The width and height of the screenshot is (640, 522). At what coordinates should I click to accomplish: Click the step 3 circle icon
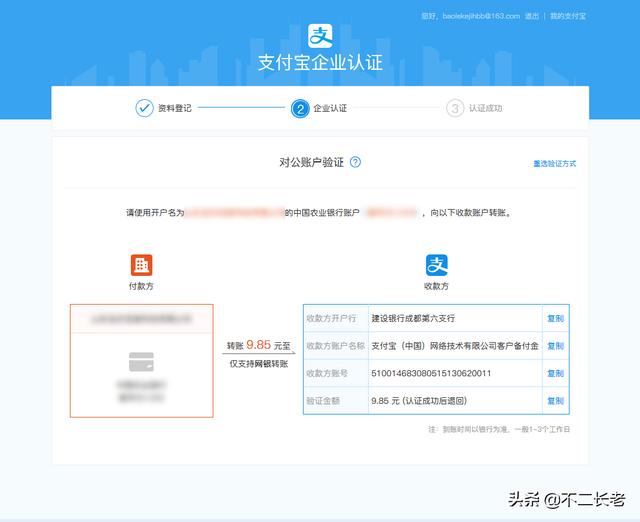tap(455, 108)
